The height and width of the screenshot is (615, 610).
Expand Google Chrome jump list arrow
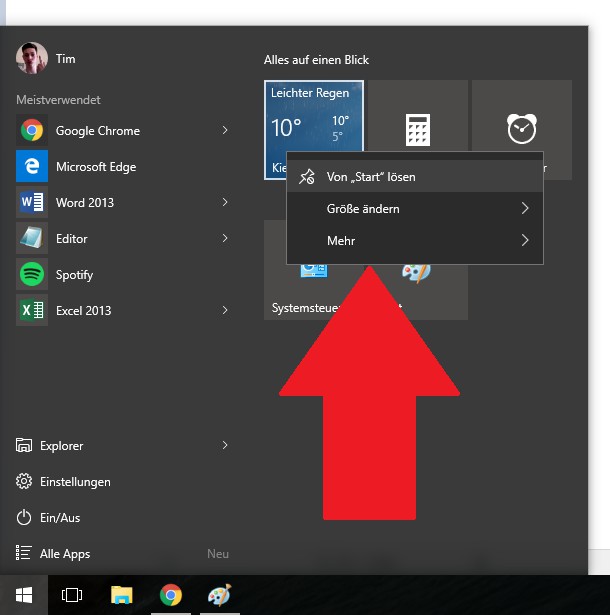(225, 131)
